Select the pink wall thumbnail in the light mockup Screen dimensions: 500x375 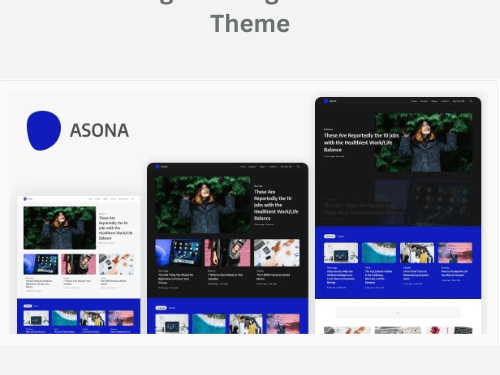(78, 264)
